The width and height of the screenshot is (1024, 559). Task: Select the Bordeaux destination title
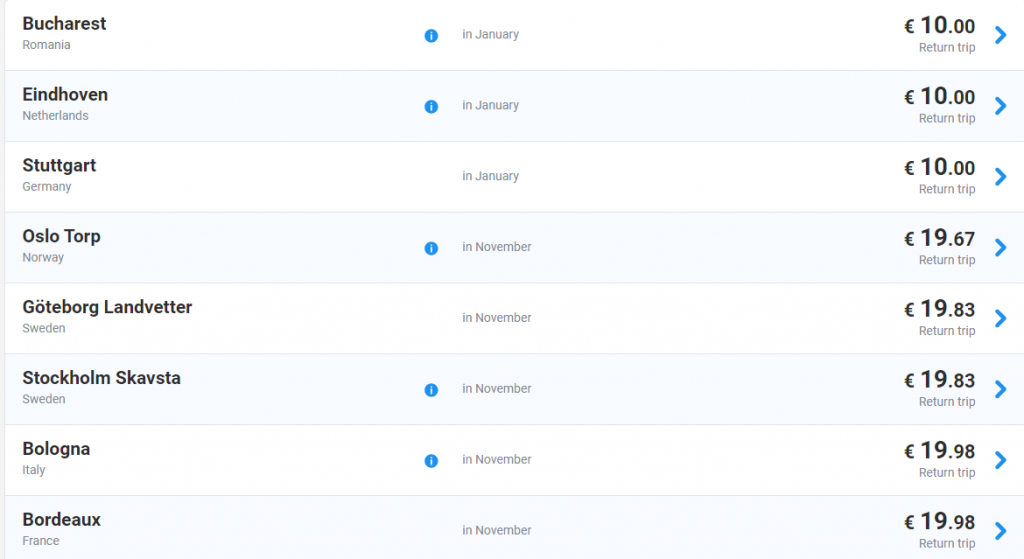click(x=61, y=520)
